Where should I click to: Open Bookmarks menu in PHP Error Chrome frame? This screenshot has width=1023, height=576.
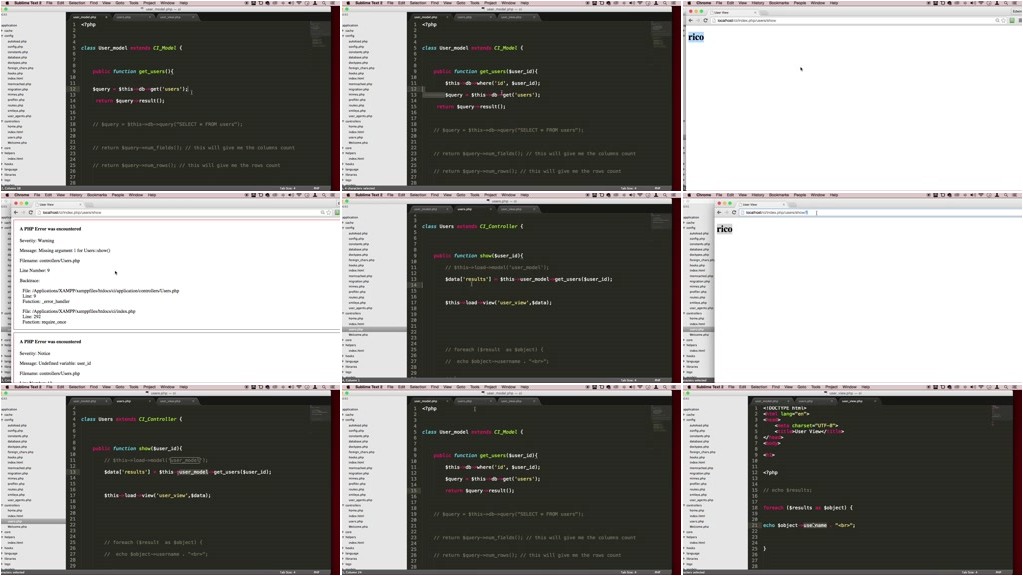pyautogui.click(x=97, y=194)
